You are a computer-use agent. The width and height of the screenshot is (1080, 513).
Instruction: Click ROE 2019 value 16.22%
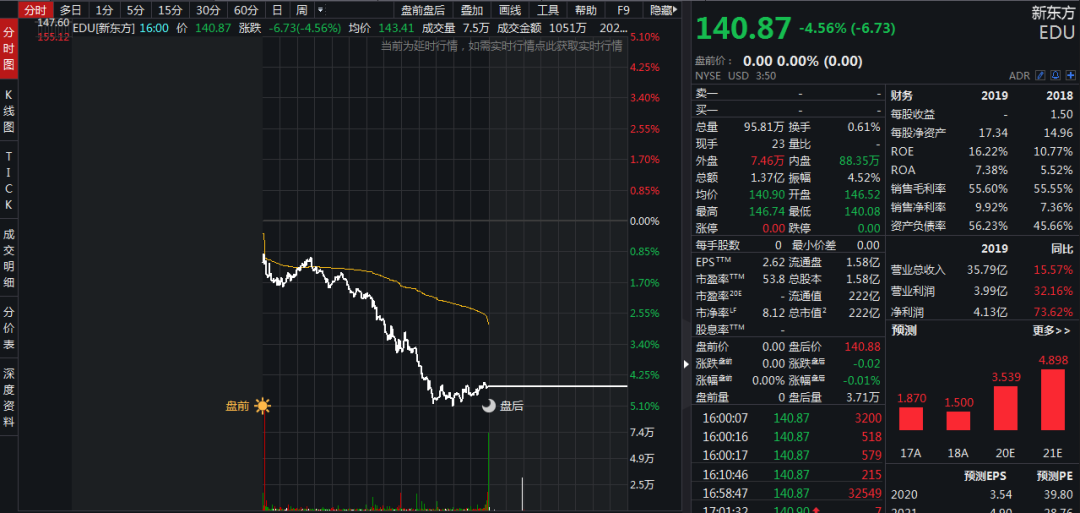click(x=990, y=151)
